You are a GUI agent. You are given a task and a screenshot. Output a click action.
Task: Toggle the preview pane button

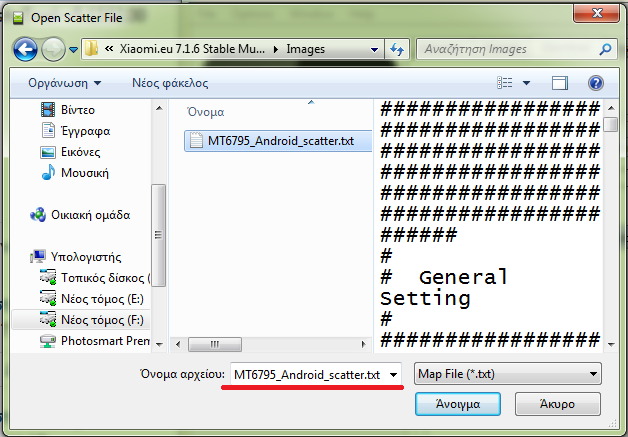[560, 83]
